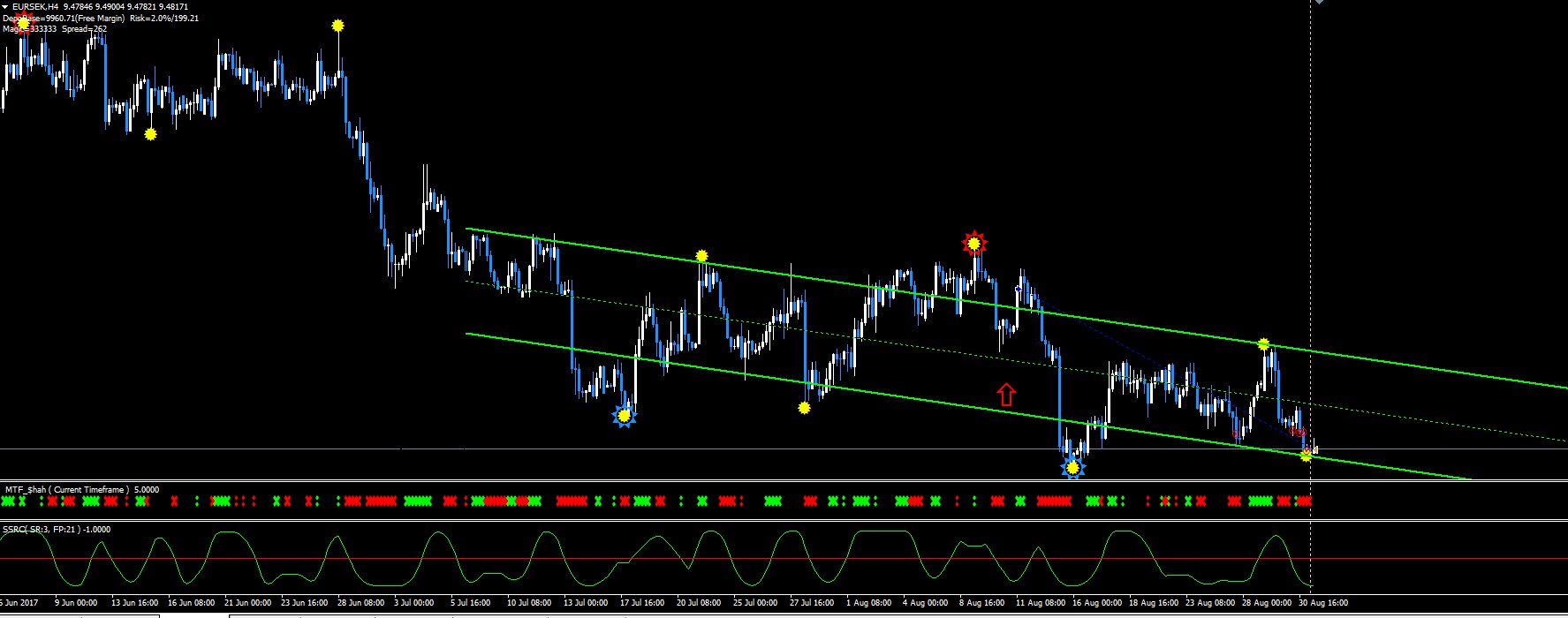
Task: Click the 13 Jul 00:00 time label
Action: (586, 603)
